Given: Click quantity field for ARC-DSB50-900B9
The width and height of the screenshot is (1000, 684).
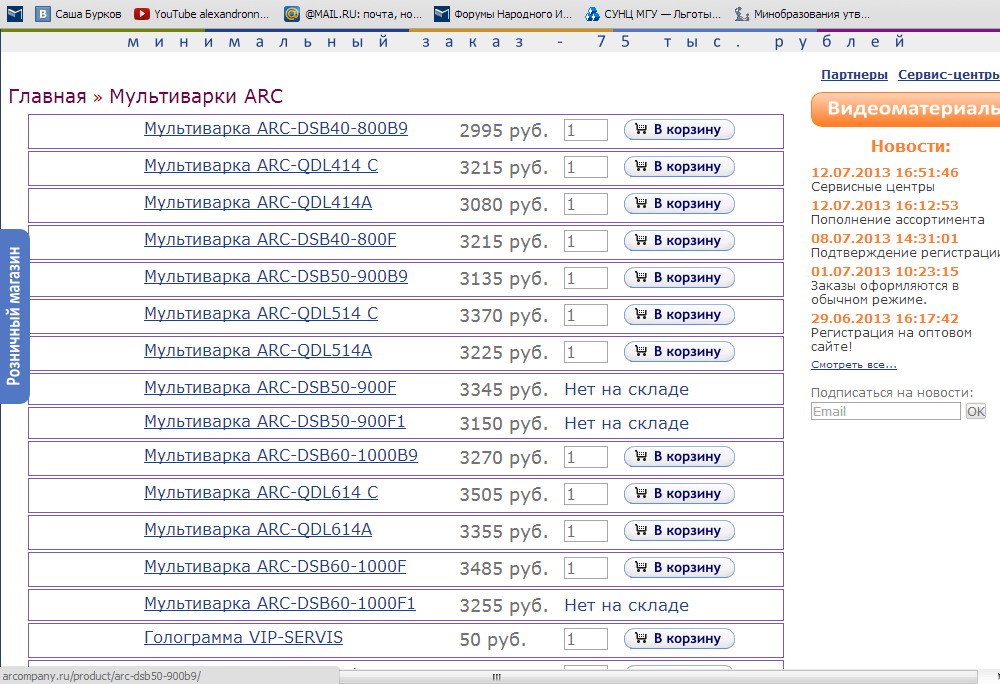Looking at the screenshot, I should pos(585,278).
